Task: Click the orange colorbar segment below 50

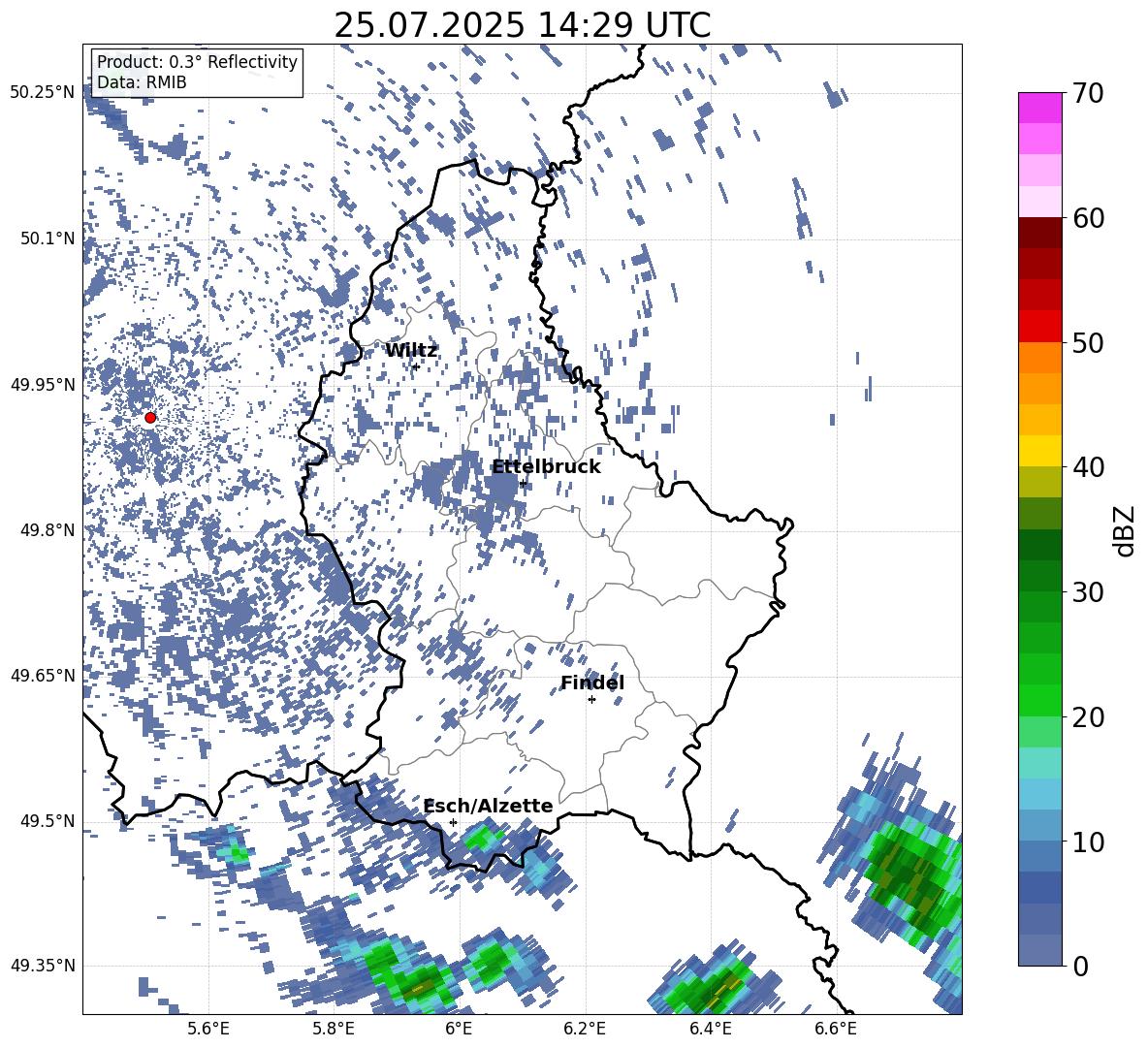Action: tap(1039, 357)
